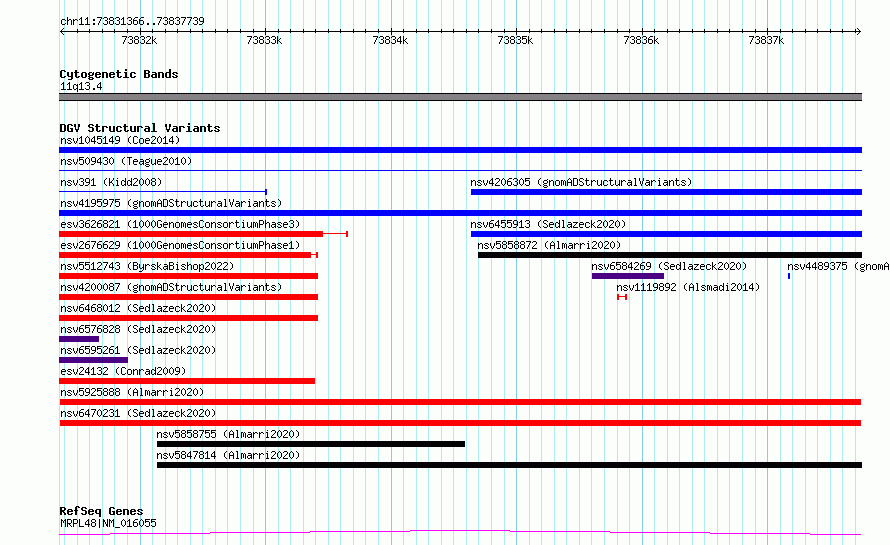Click the RefSeq Genes track heading
890x545 pixels.
pos(101,511)
